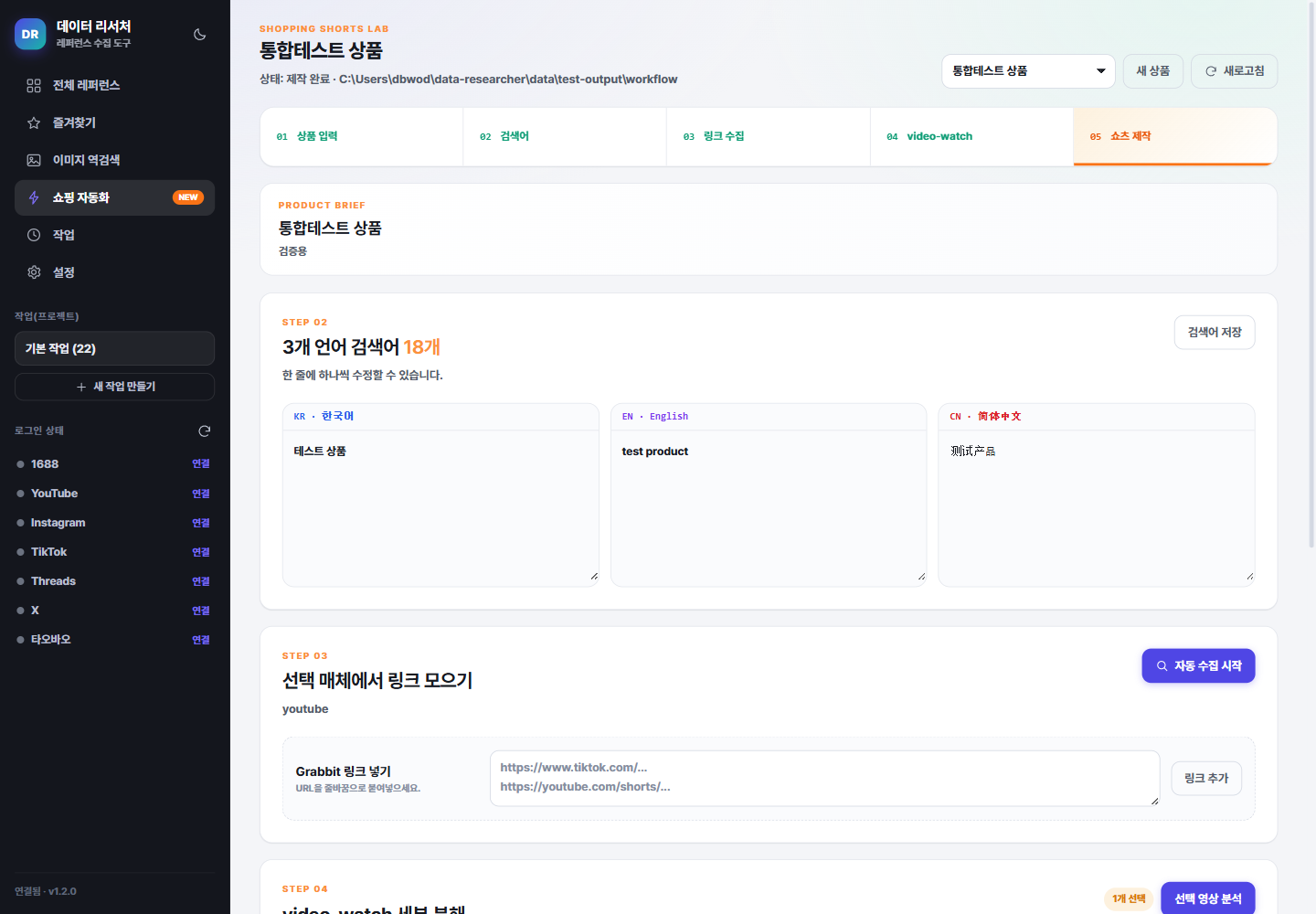Click the DR app logo

coord(30,35)
